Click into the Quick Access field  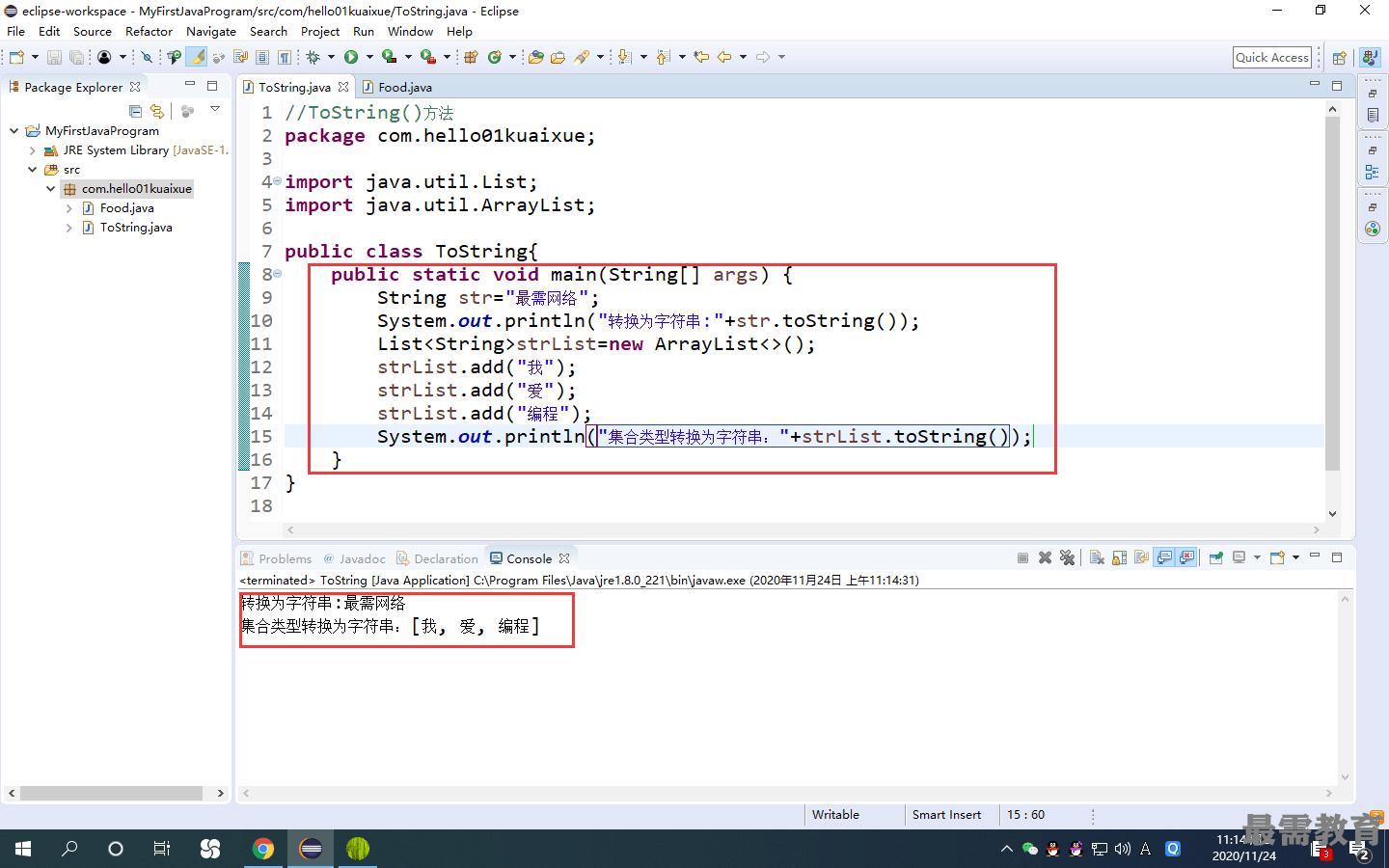click(x=1272, y=58)
